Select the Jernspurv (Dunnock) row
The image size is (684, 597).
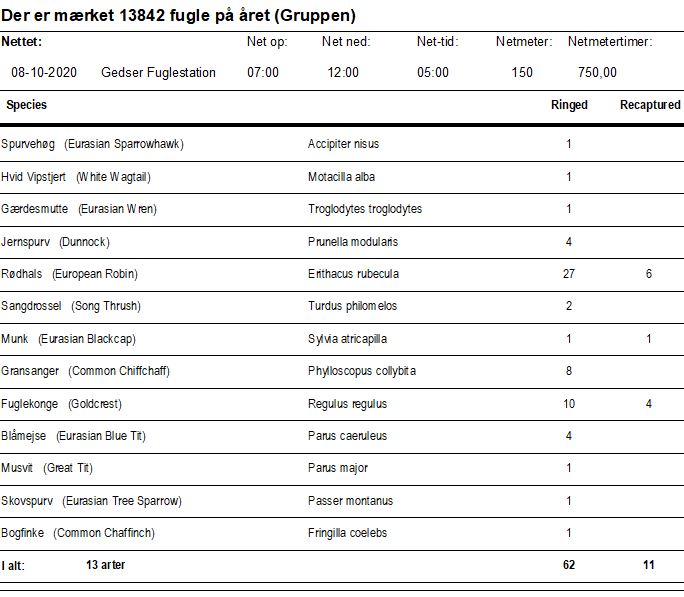point(342,242)
